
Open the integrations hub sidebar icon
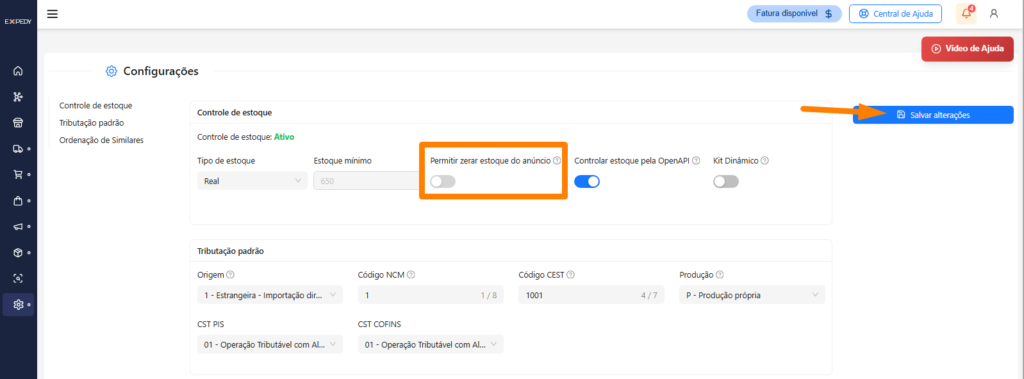[x=18, y=97]
